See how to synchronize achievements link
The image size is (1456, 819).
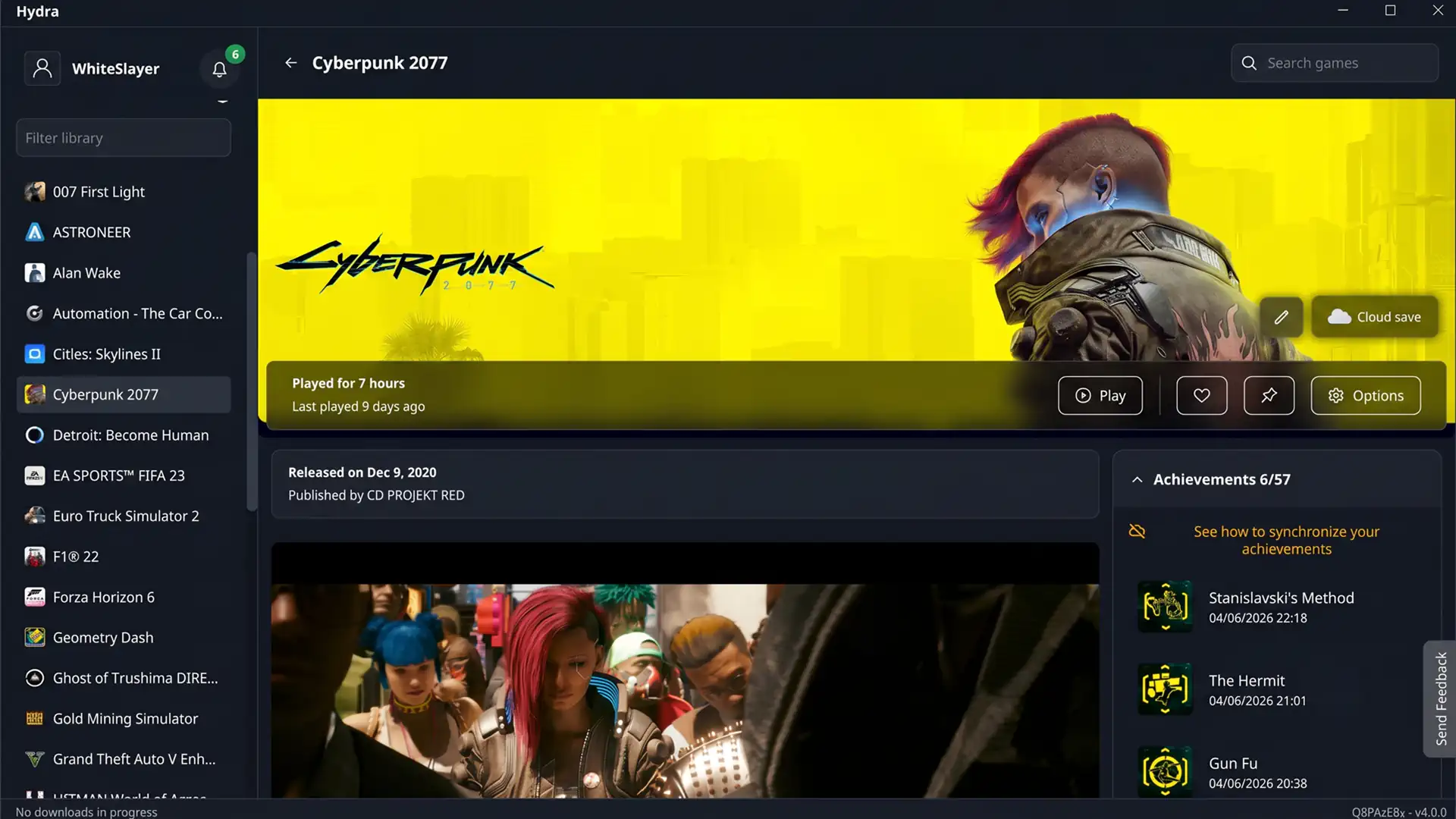(1286, 540)
